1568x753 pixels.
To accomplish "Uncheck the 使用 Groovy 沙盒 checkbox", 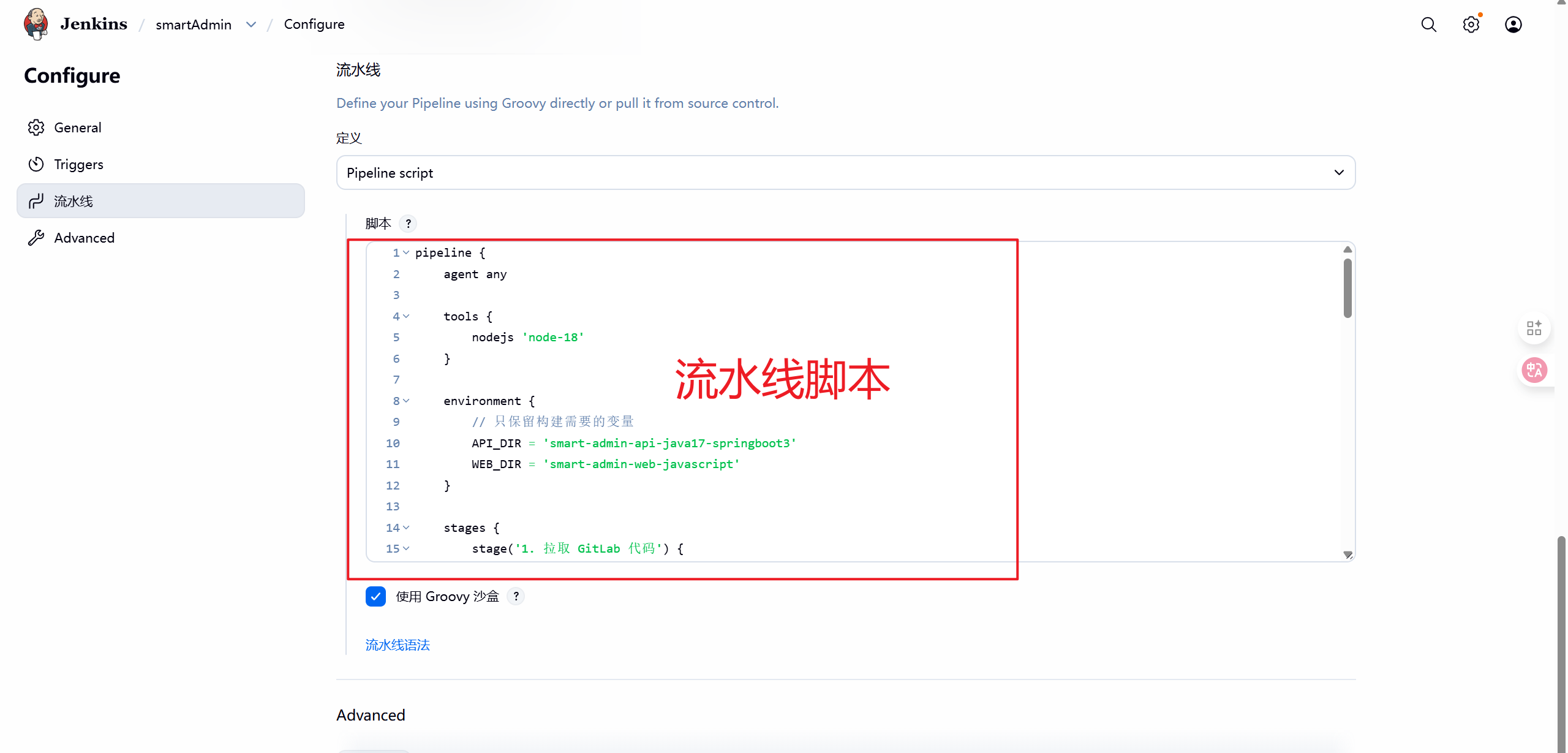I will (x=375, y=596).
